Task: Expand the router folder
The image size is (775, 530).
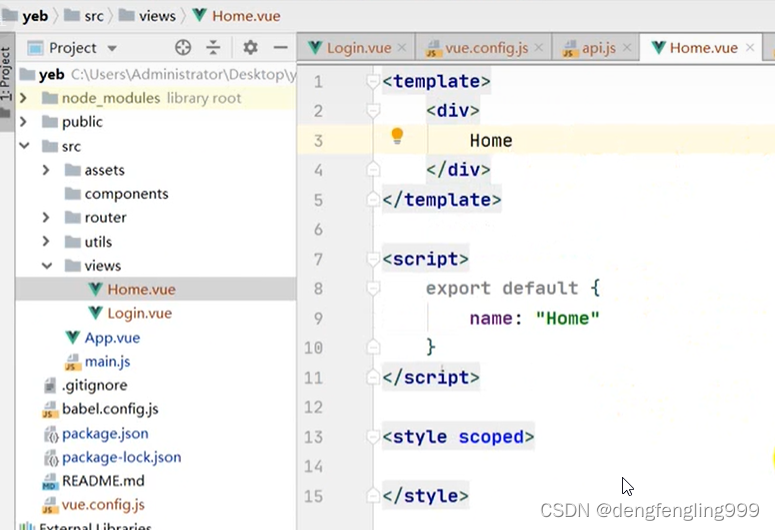Action: tap(46, 218)
